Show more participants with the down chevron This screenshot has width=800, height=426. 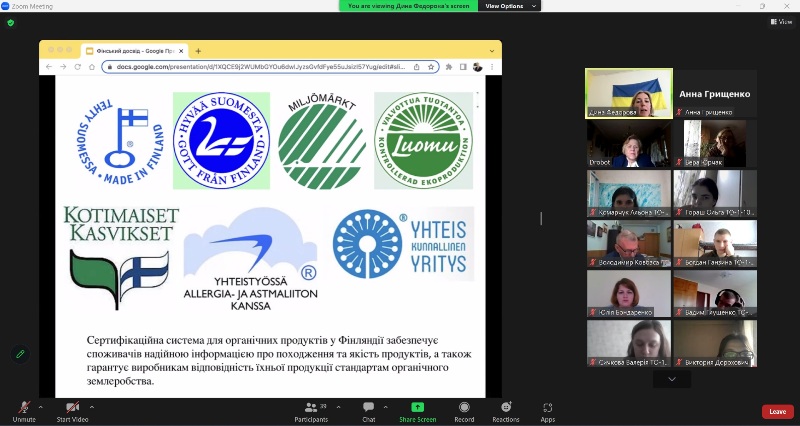(x=672, y=379)
